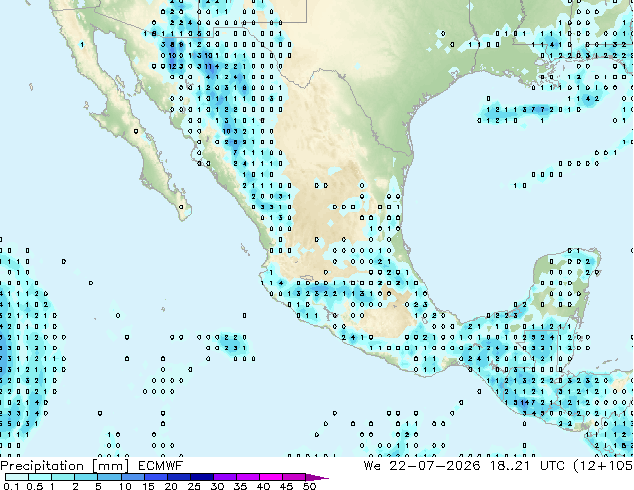Click the forecast offset '(12+105'
634x490 pixels.
click(x=603, y=466)
